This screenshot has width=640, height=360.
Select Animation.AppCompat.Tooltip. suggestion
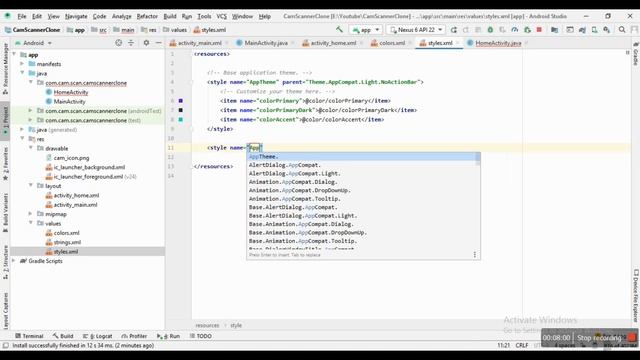[x=362, y=199]
